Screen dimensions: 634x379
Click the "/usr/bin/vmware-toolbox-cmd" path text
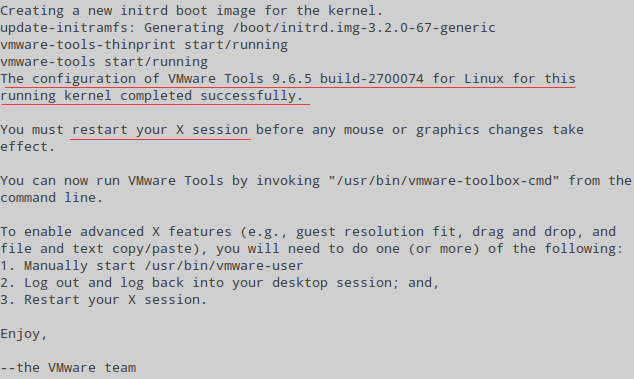click(x=444, y=180)
